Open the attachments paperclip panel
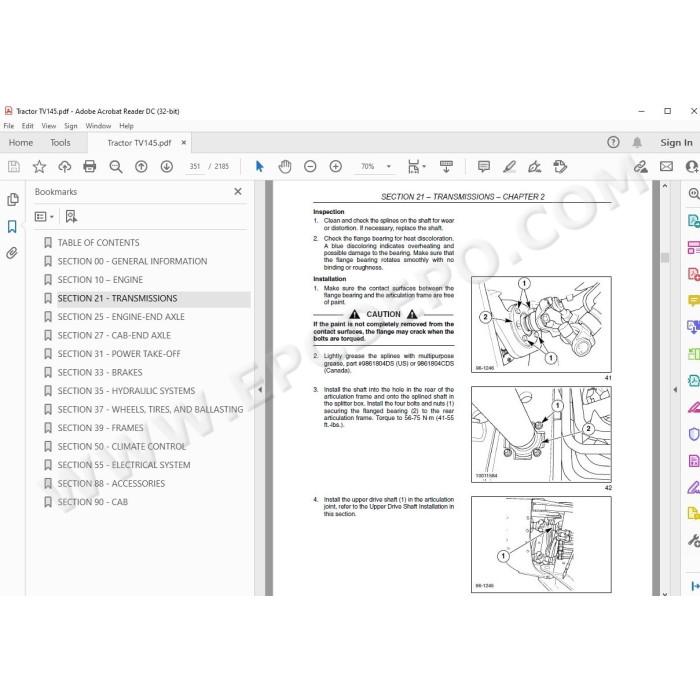This screenshot has width=700, height=700. point(12,253)
